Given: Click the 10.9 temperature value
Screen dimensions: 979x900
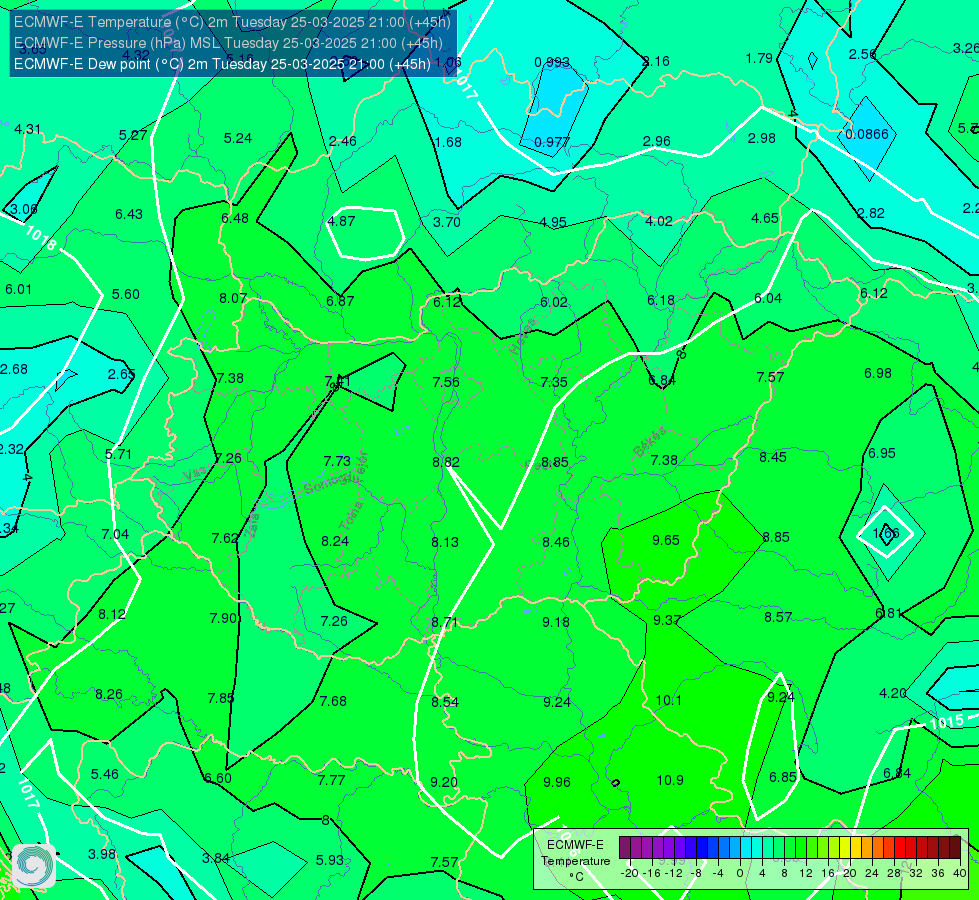Looking at the screenshot, I should pyautogui.click(x=670, y=780).
